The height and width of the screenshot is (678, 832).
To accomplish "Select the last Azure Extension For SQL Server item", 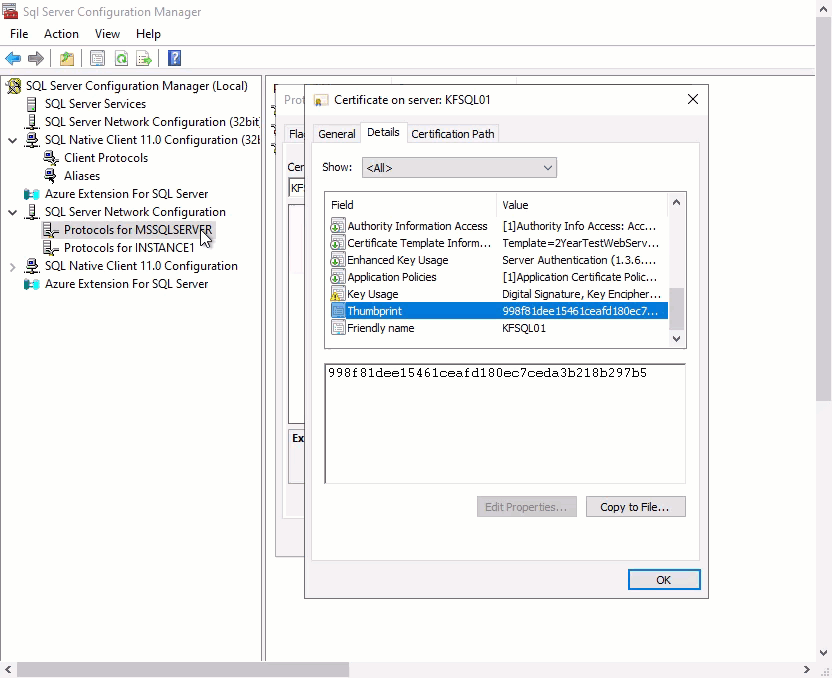I will [126, 284].
